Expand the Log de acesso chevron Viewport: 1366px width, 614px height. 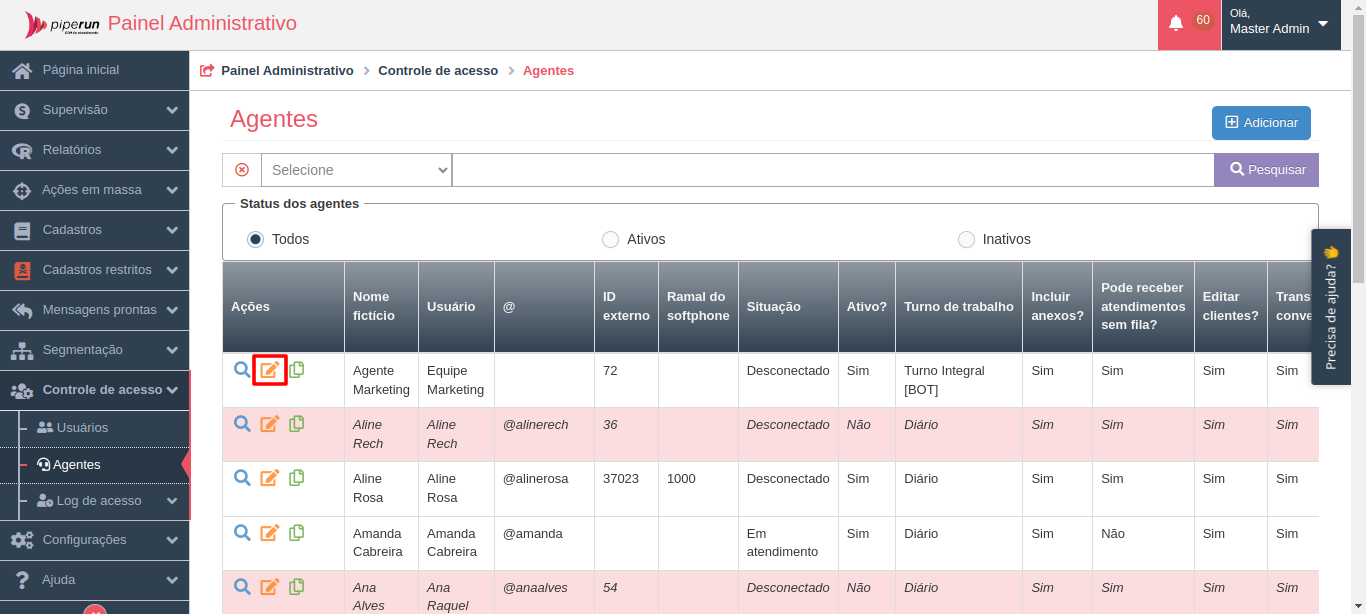click(172, 501)
